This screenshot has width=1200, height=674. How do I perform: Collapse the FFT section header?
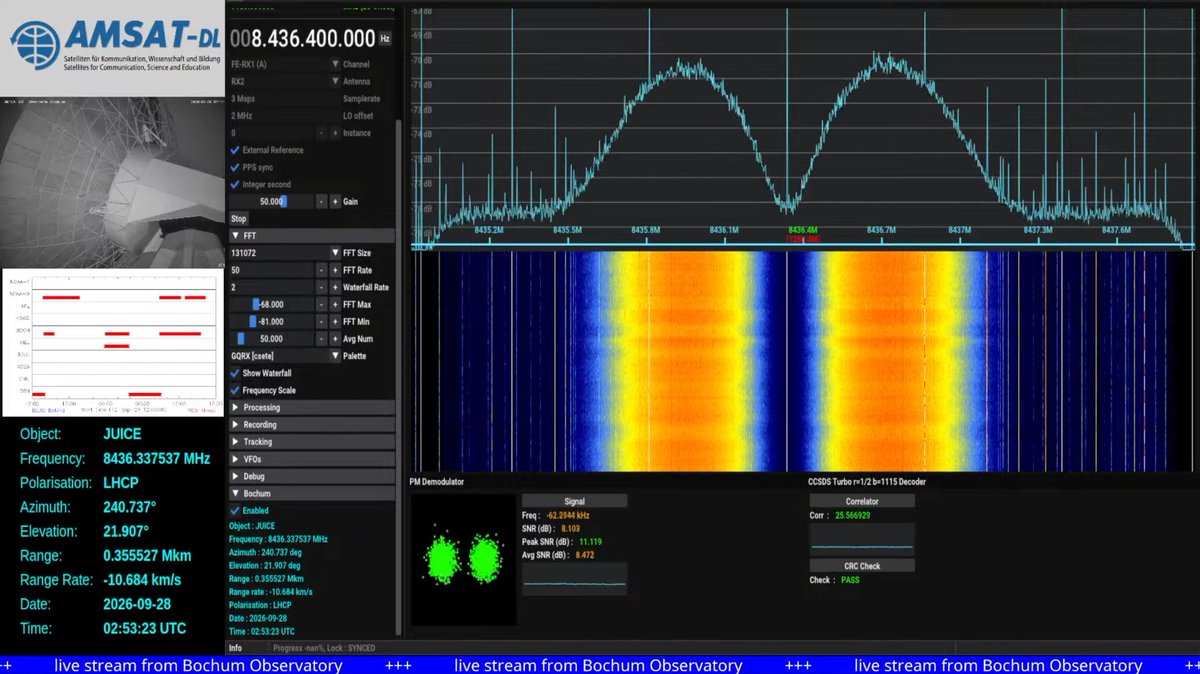[312, 236]
